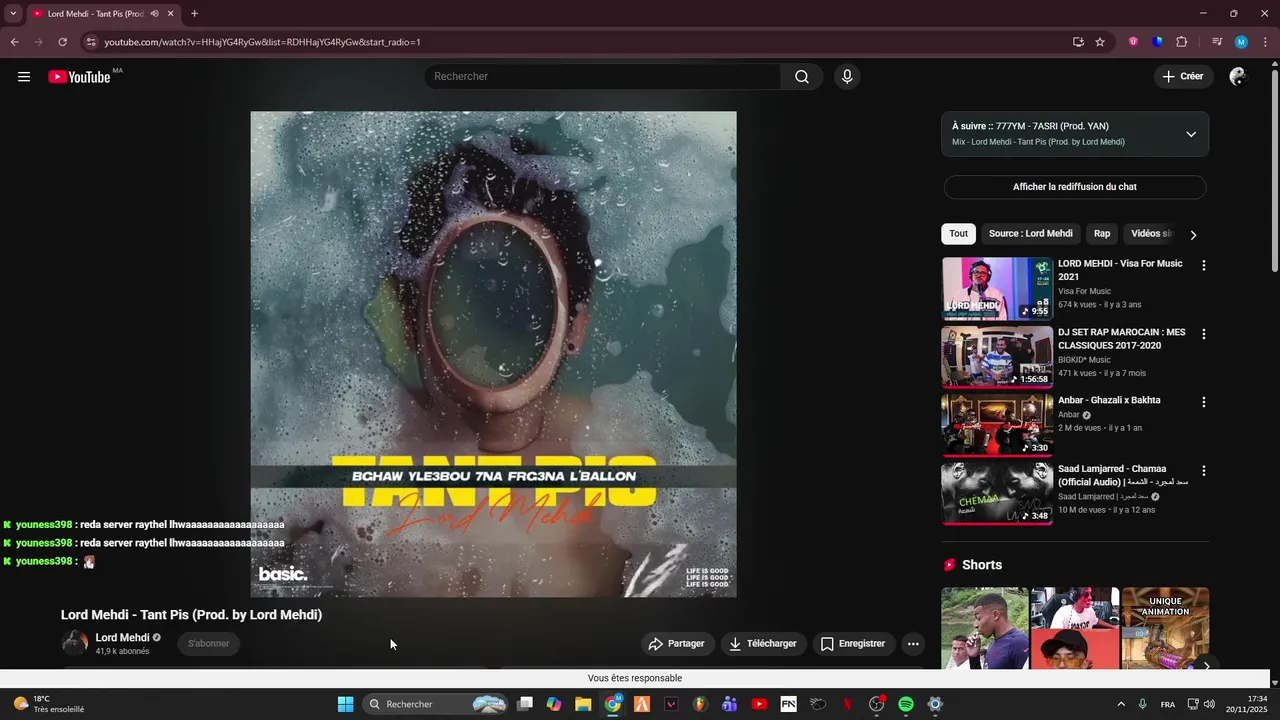Open the YouTube account avatar menu
The width and height of the screenshot is (1280, 720).
[x=1238, y=77]
